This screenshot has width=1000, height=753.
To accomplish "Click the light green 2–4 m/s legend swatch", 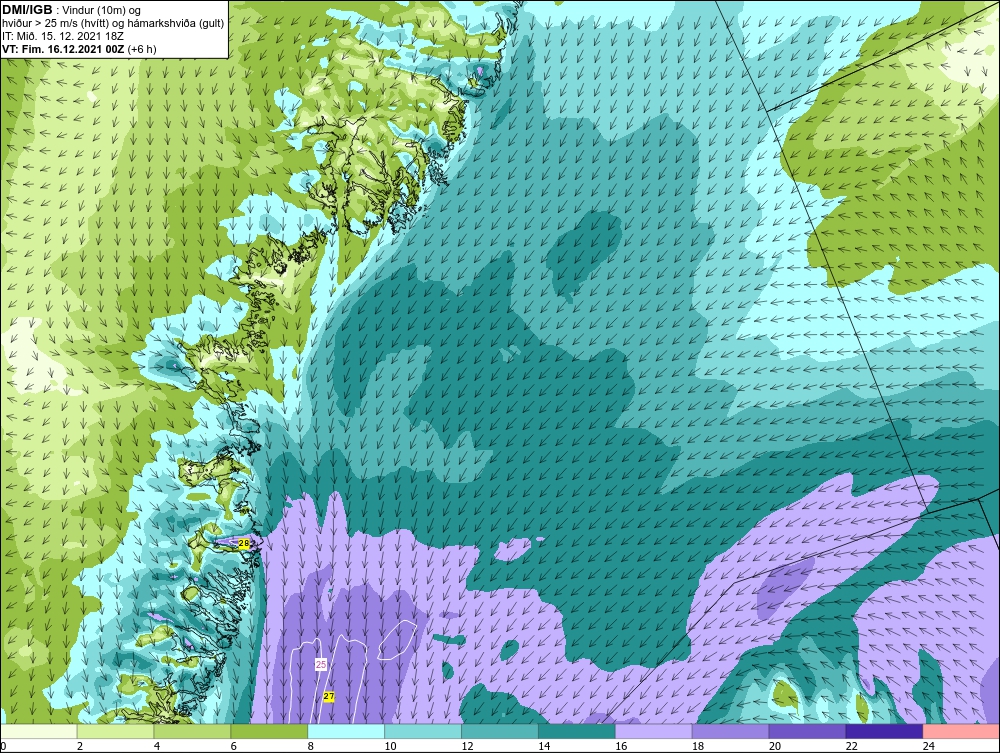I will (115, 731).
